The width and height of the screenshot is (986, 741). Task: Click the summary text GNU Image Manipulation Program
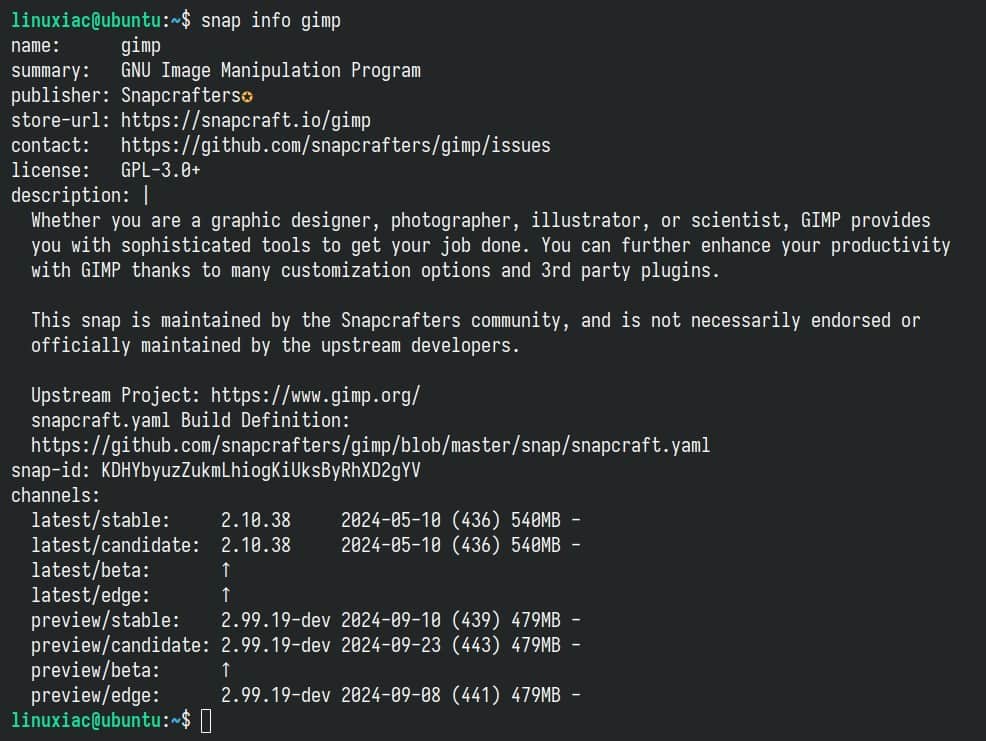click(x=271, y=70)
